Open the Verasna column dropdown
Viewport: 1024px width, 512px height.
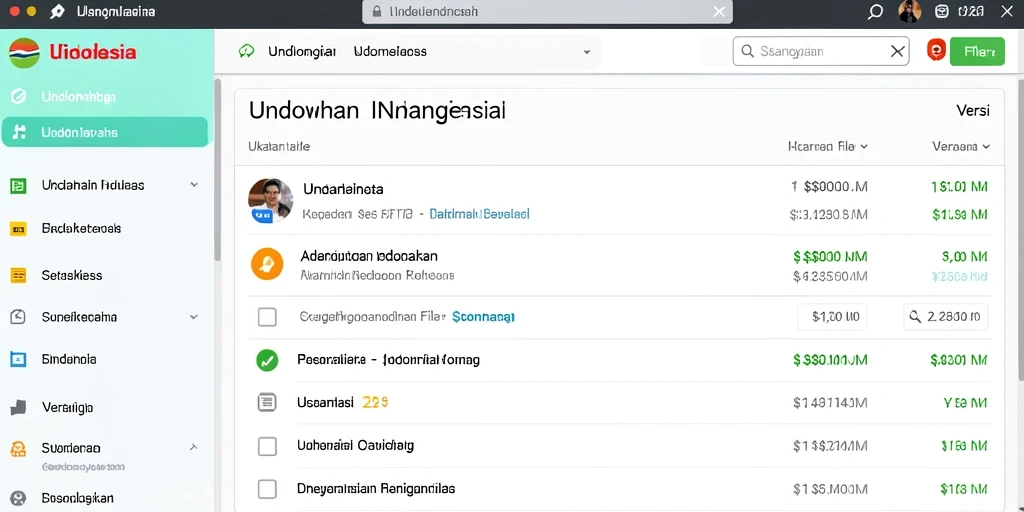(986, 147)
